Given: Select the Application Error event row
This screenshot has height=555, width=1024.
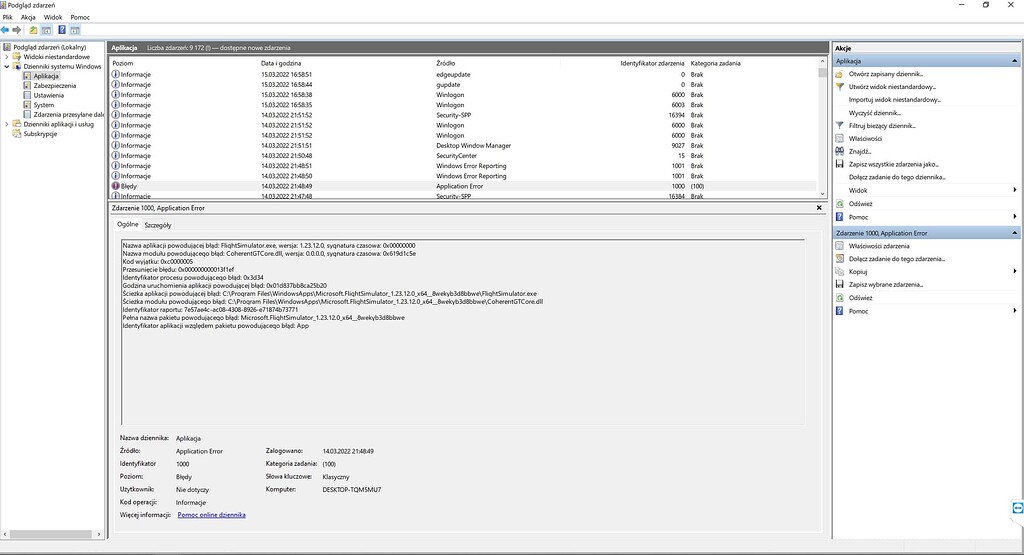Looking at the screenshot, I should [463, 186].
